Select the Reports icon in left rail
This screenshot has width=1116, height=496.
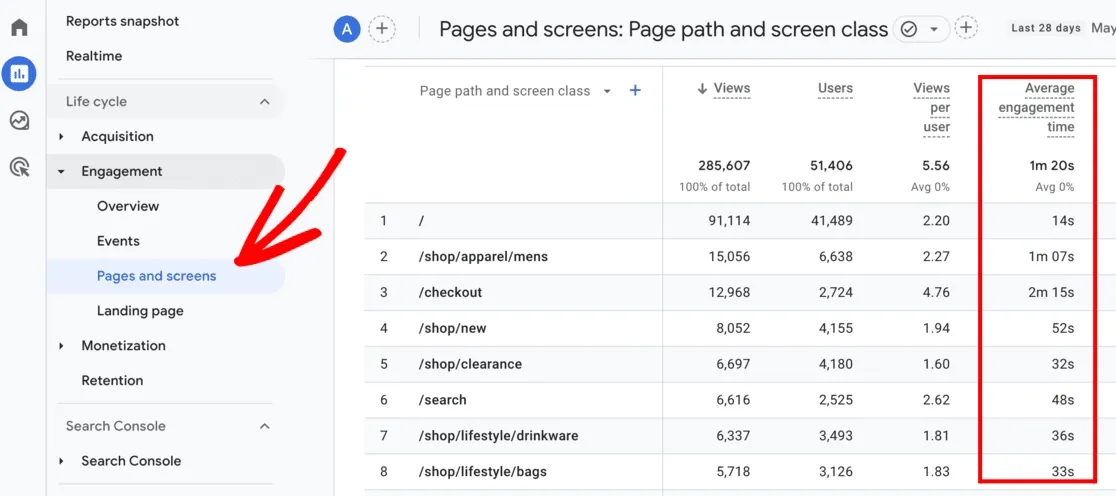click(19, 73)
